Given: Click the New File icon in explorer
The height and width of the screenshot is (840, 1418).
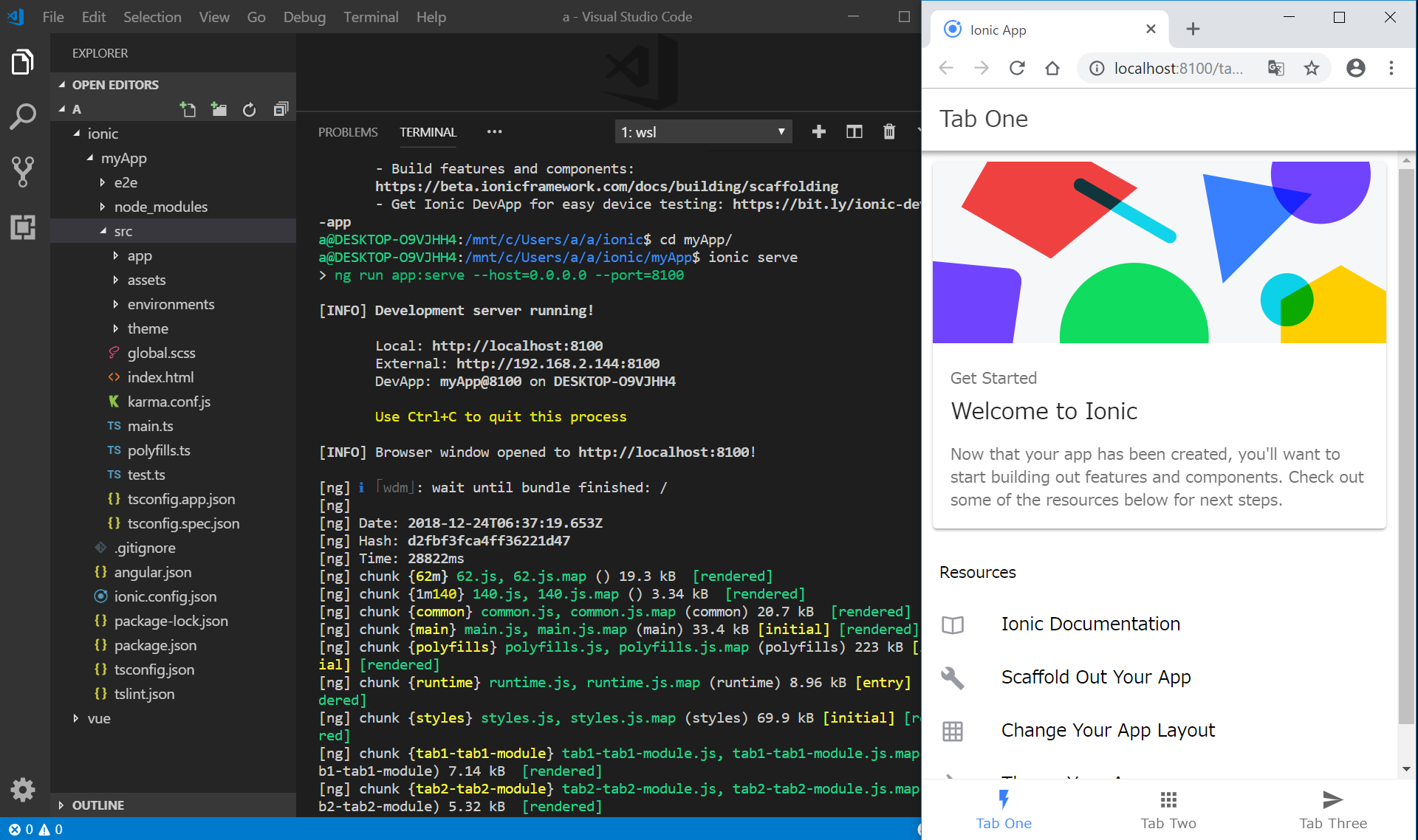Looking at the screenshot, I should coord(188,109).
